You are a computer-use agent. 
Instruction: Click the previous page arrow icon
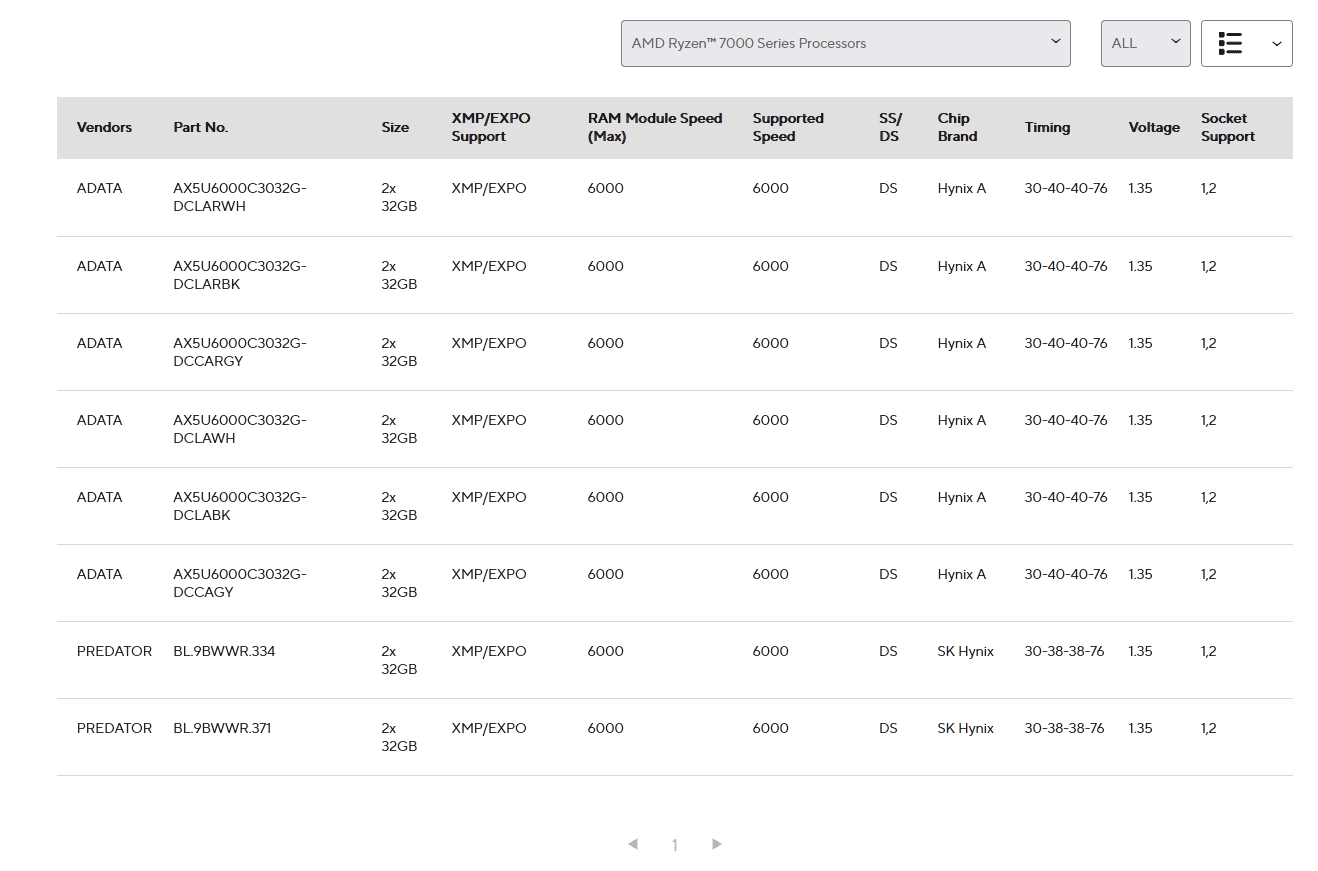tap(633, 845)
